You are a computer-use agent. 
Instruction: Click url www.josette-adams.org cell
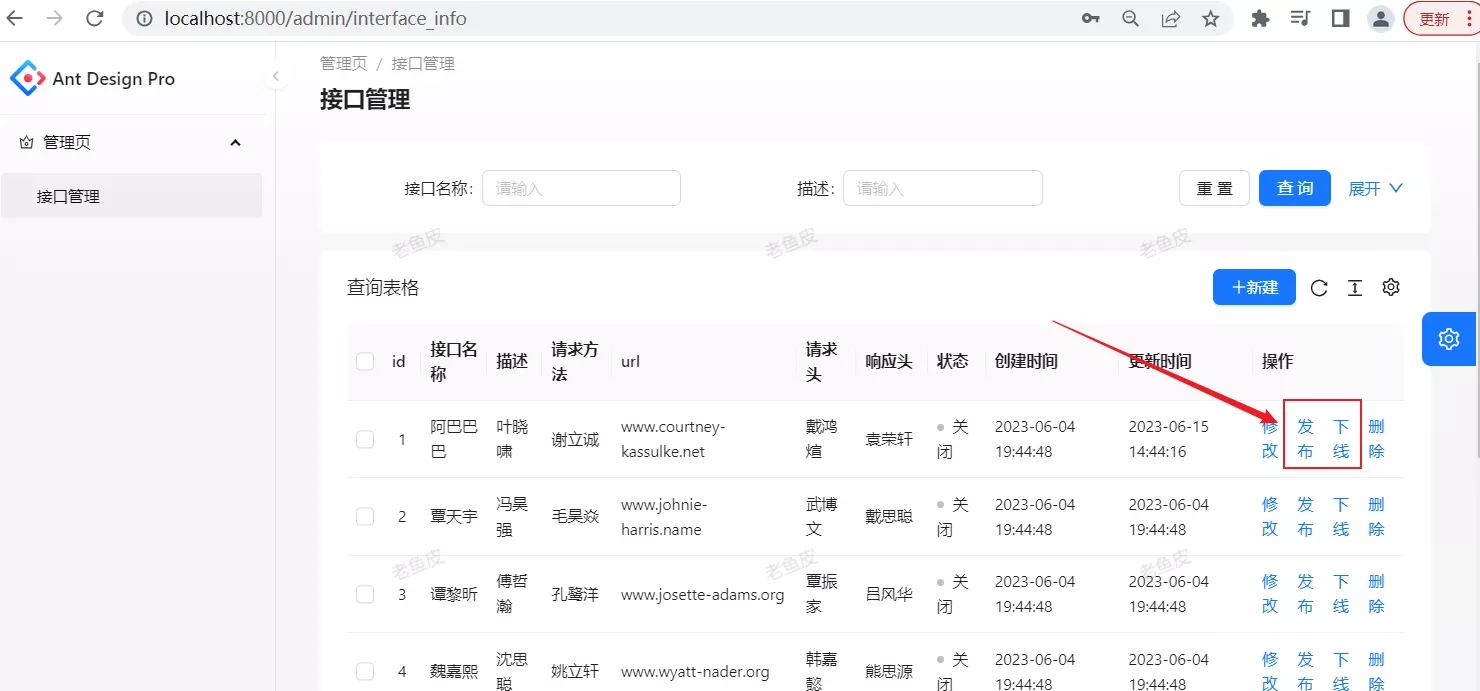[x=702, y=594]
